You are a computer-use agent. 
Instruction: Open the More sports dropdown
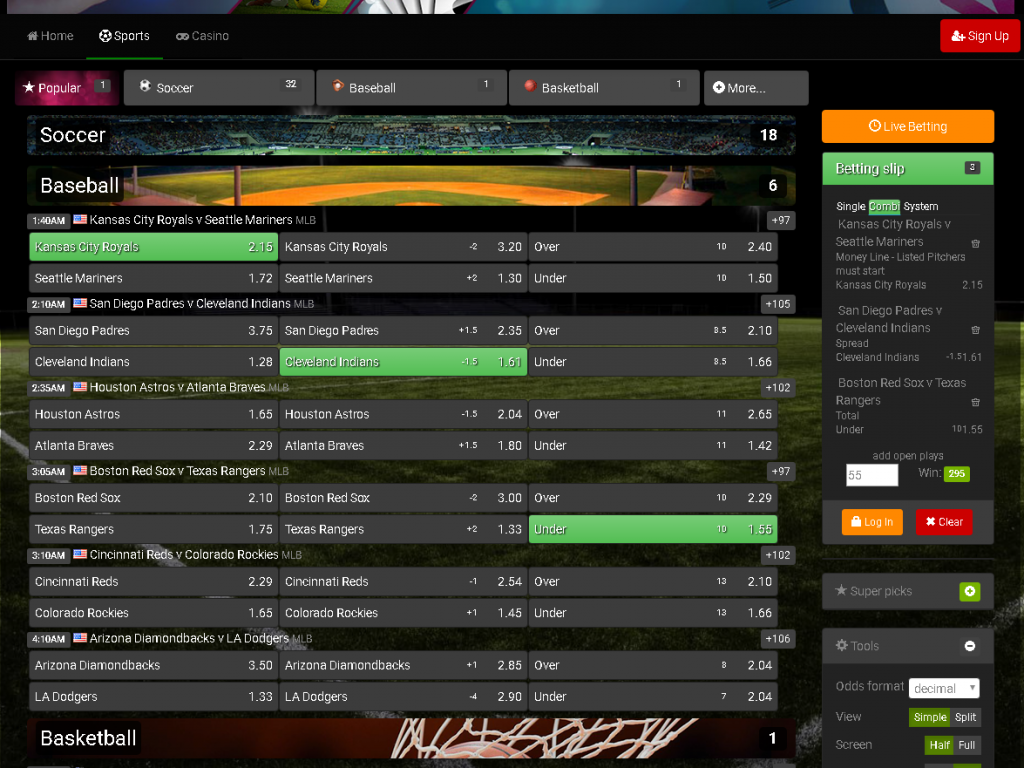[x=756, y=88]
